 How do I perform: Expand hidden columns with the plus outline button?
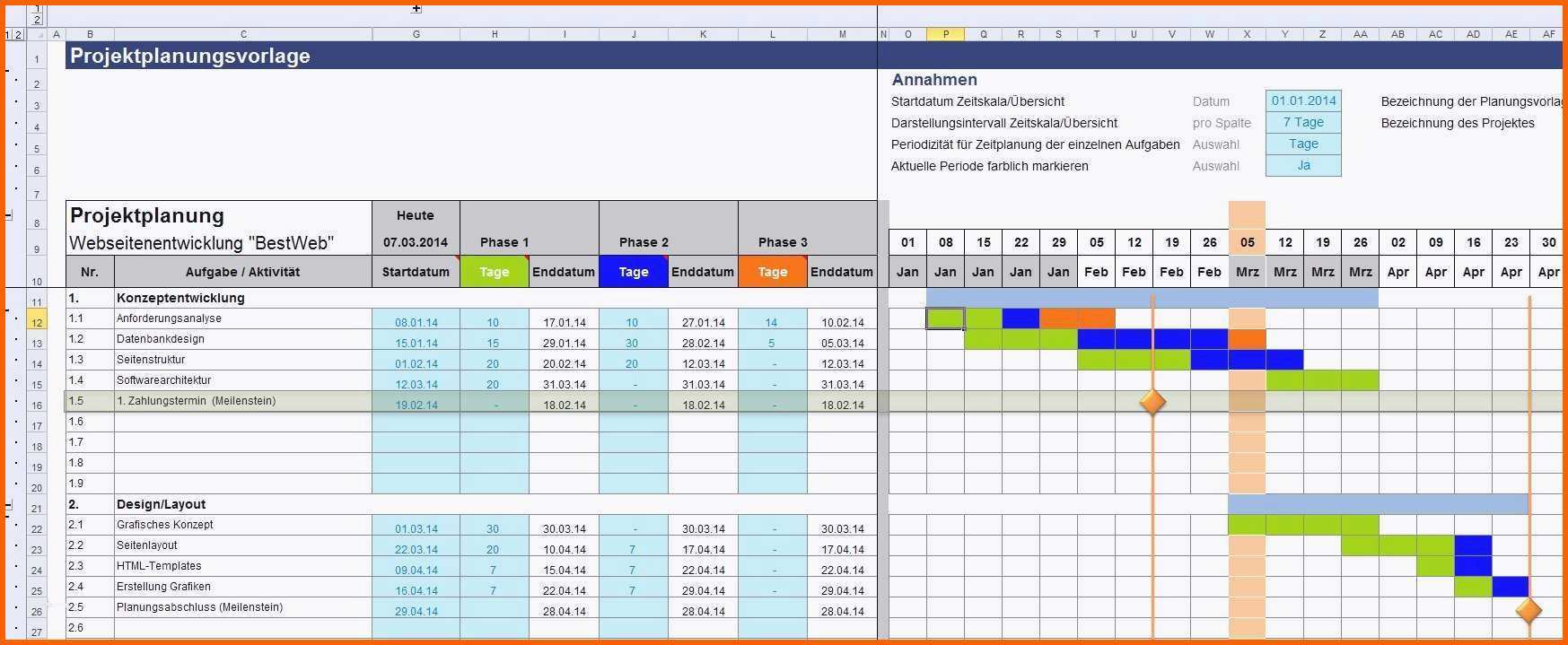pos(416,9)
